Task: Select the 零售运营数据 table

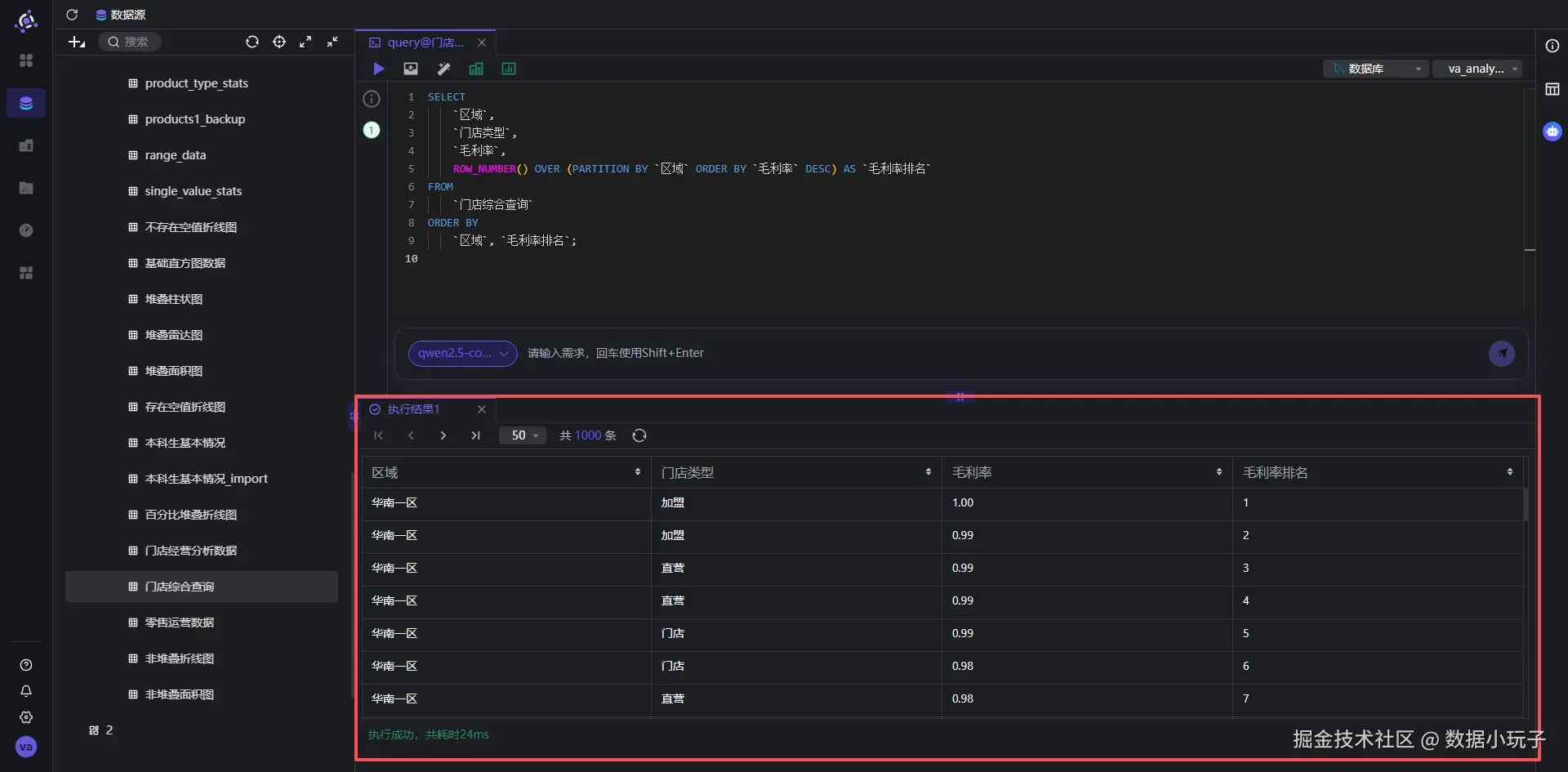Action: 180,623
